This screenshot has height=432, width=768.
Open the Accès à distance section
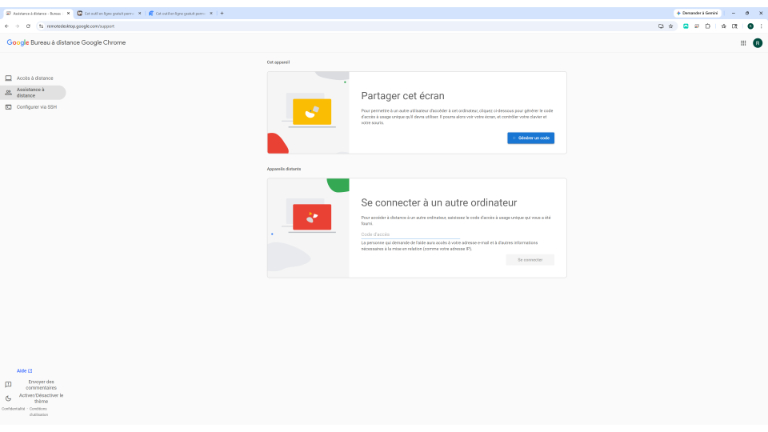(34, 78)
